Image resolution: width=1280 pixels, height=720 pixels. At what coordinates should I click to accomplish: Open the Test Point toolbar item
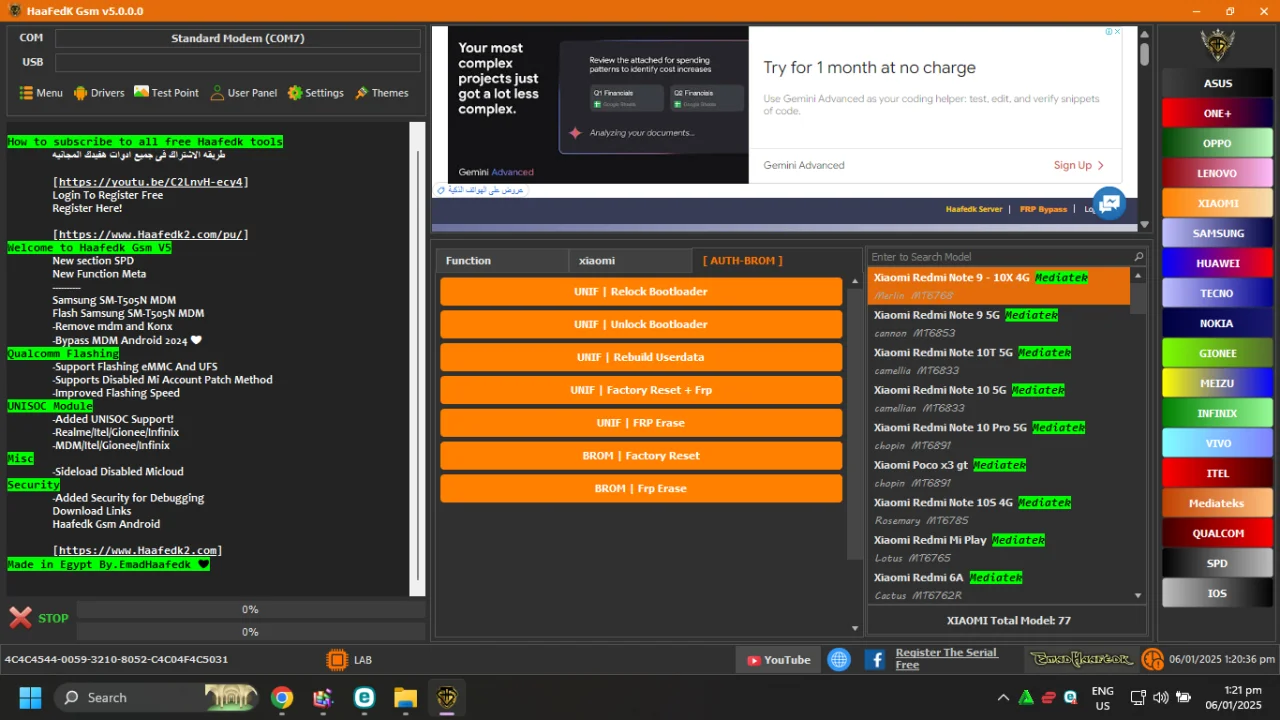click(x=166, y=93)
